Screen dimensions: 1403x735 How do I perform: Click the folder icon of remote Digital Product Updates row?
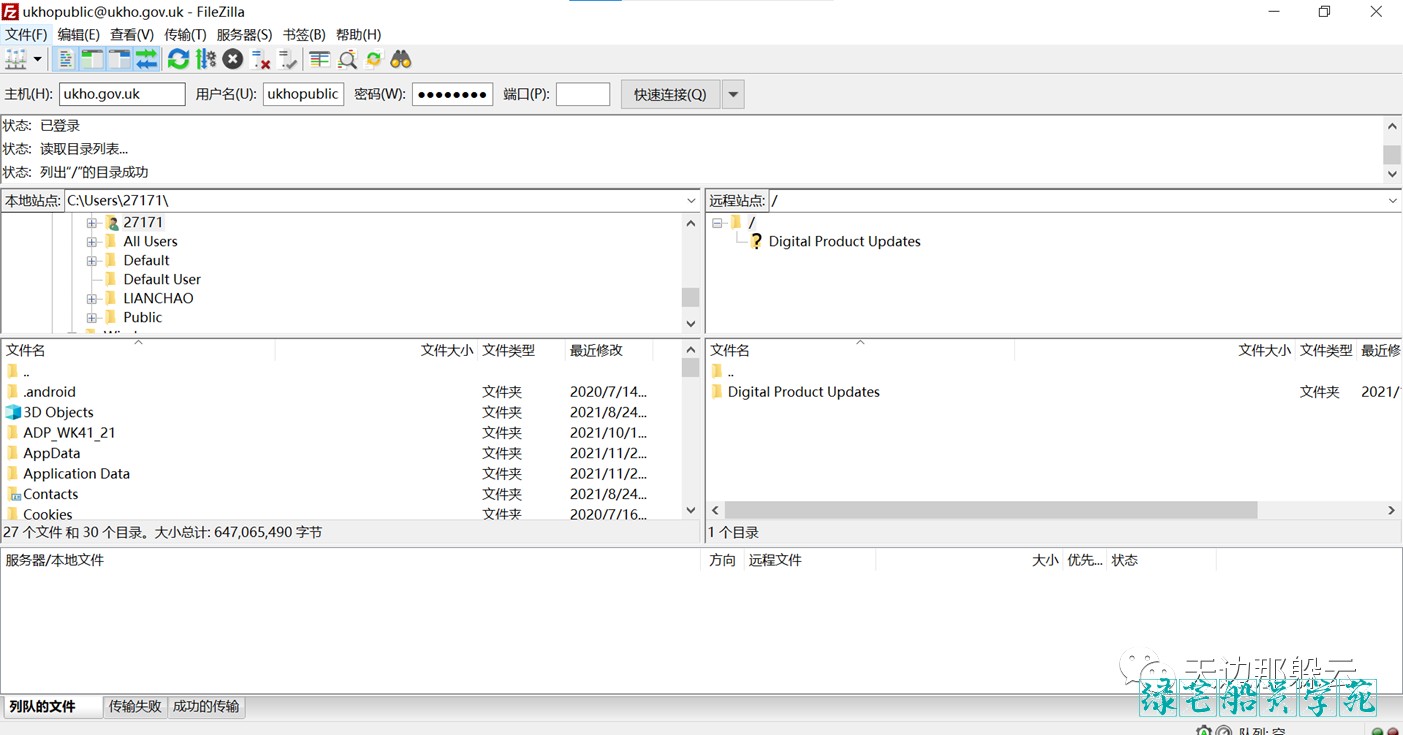pyautogui.click(x=717, y=392)
